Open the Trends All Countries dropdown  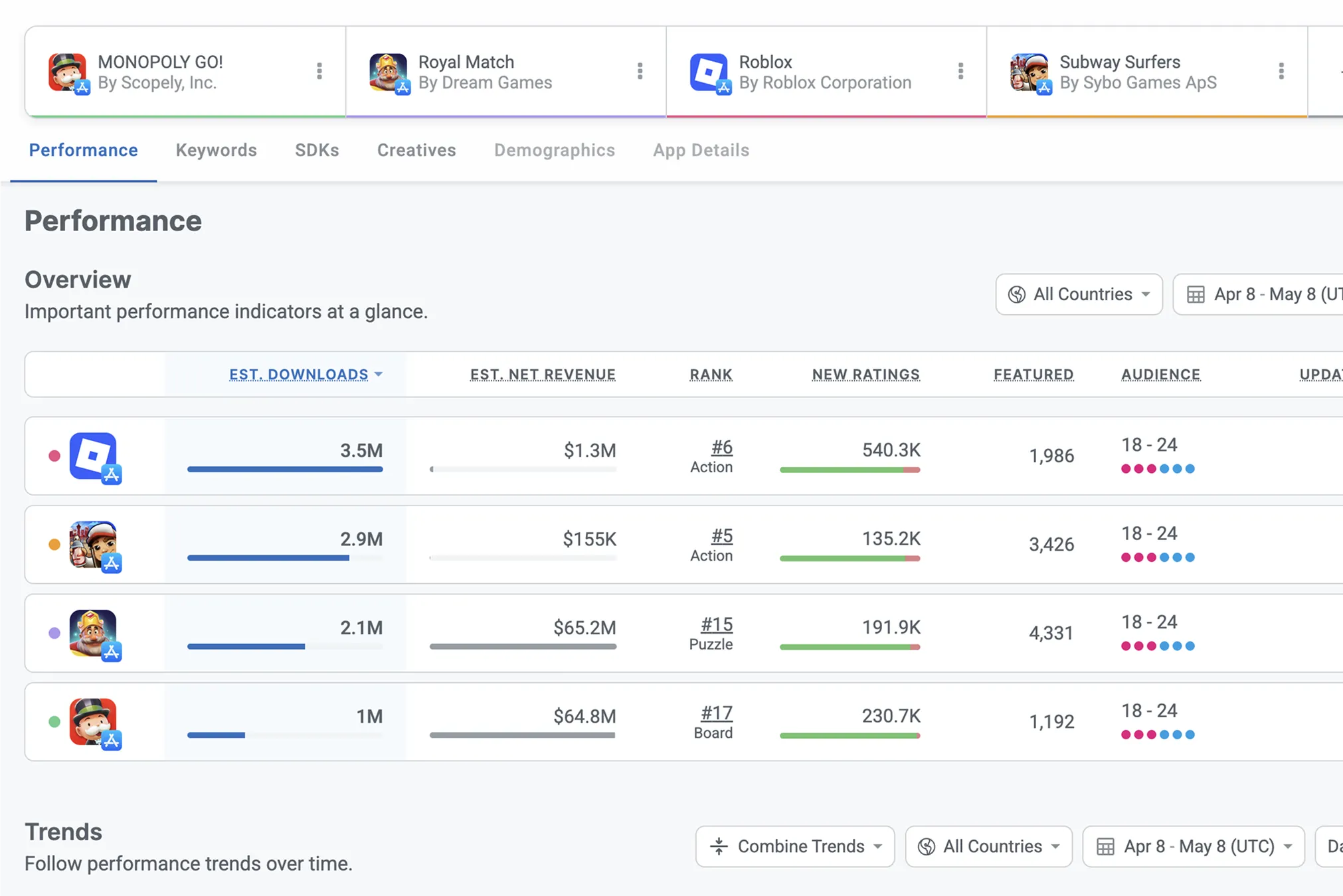988,846
